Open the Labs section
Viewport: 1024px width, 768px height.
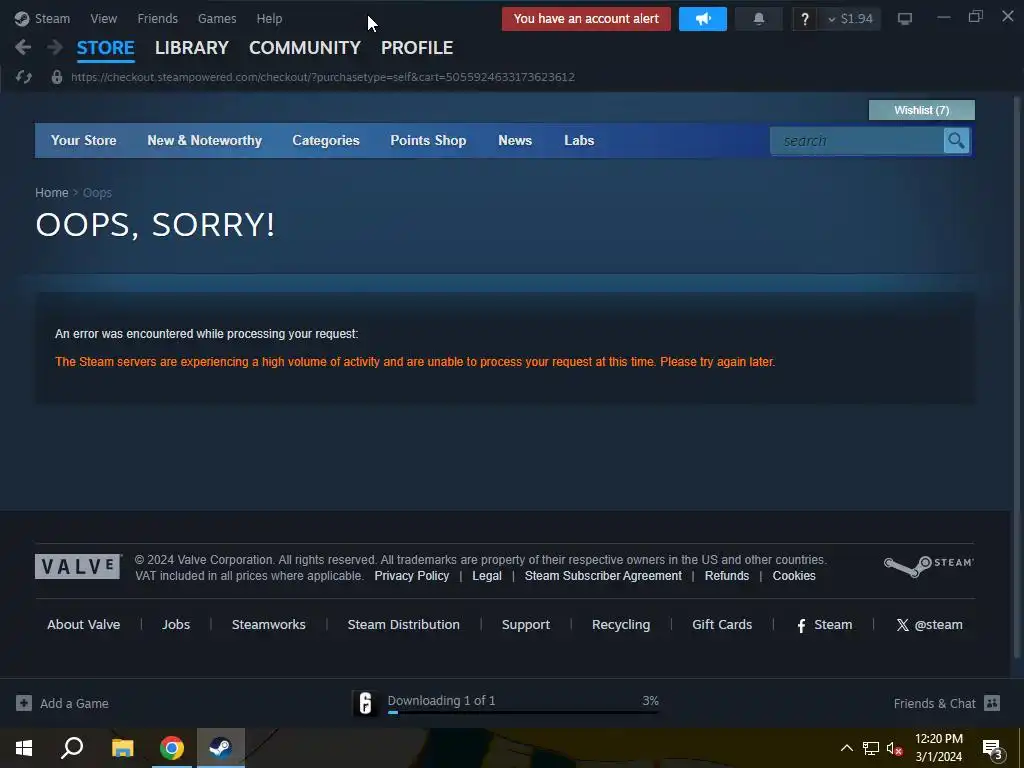579,140
